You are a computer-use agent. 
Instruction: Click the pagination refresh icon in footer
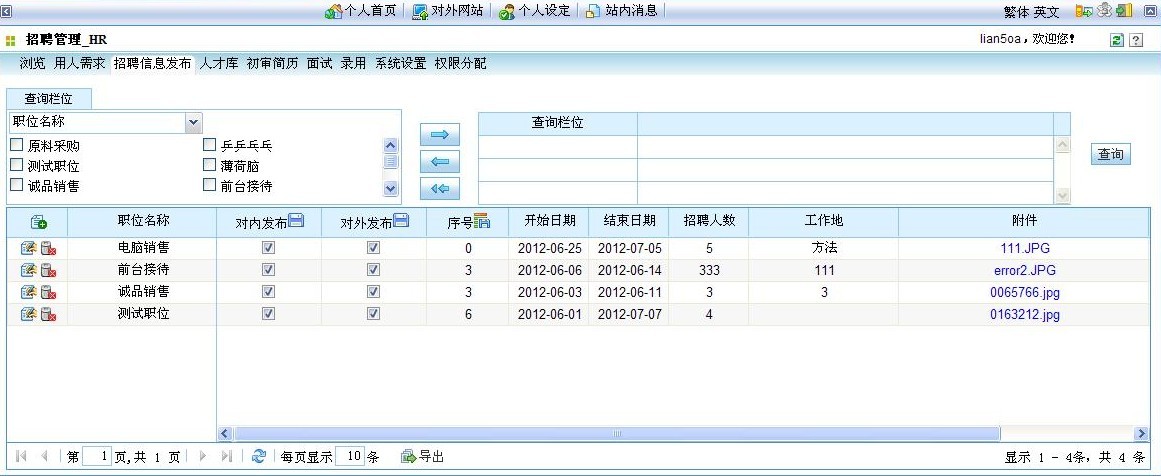pos(259,456)
